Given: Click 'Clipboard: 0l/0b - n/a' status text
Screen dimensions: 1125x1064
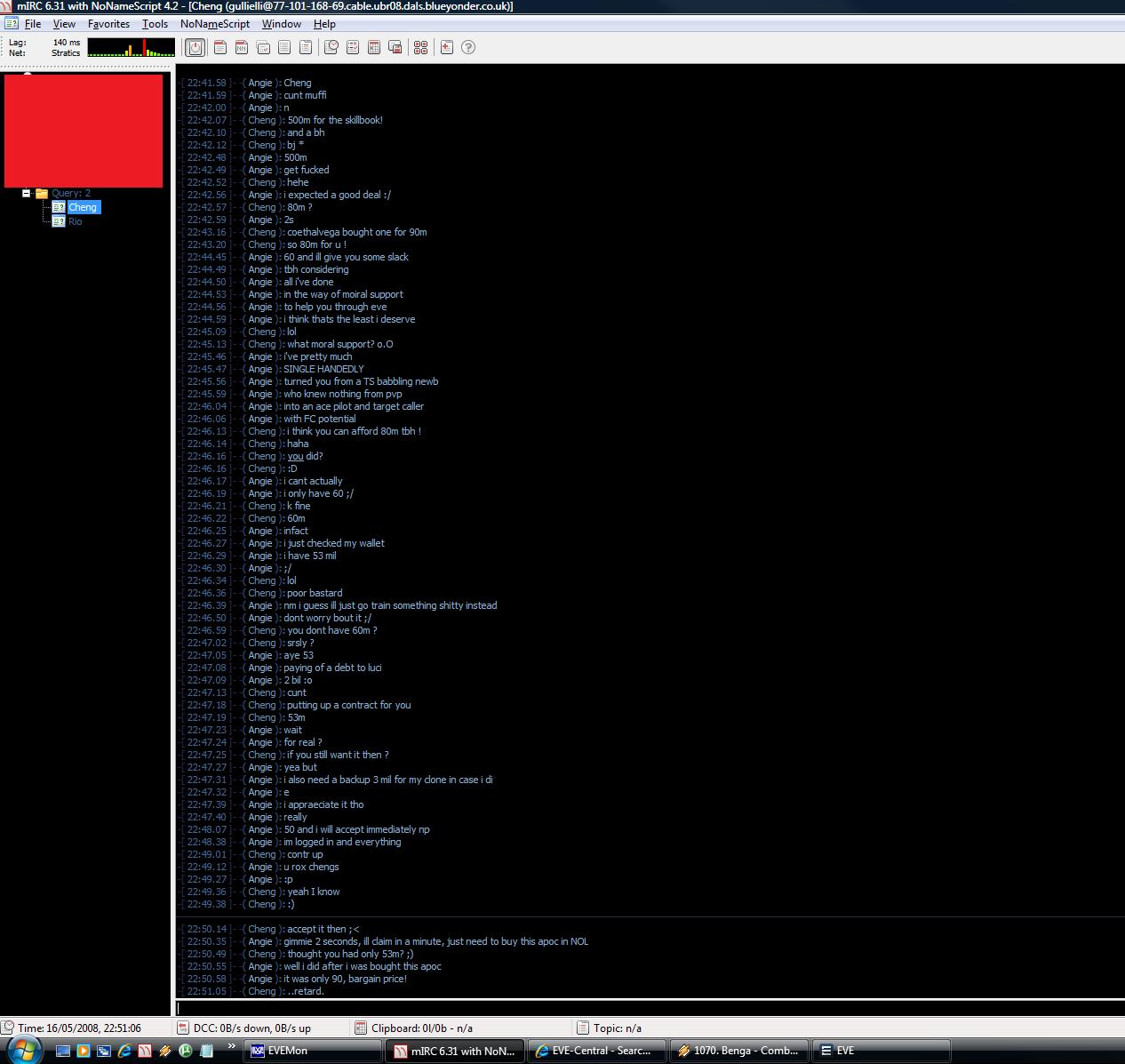Looking at the screenshot, I should pyautogui.click(x=422, y=1028).
